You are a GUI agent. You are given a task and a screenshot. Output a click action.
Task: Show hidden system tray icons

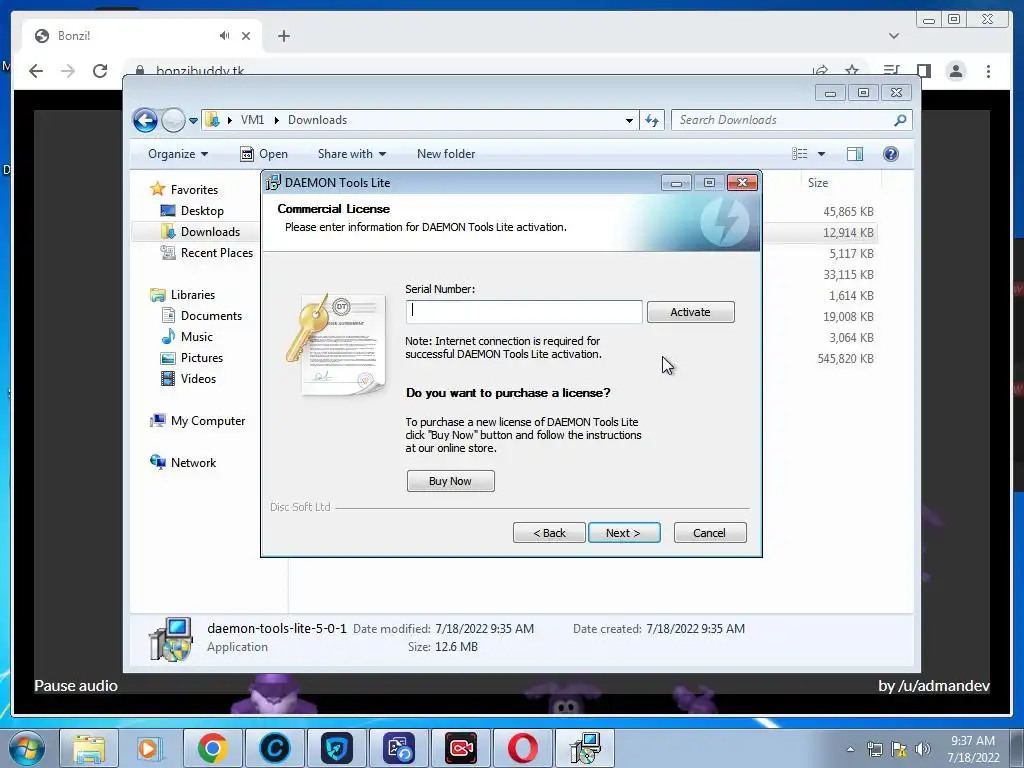850,749
